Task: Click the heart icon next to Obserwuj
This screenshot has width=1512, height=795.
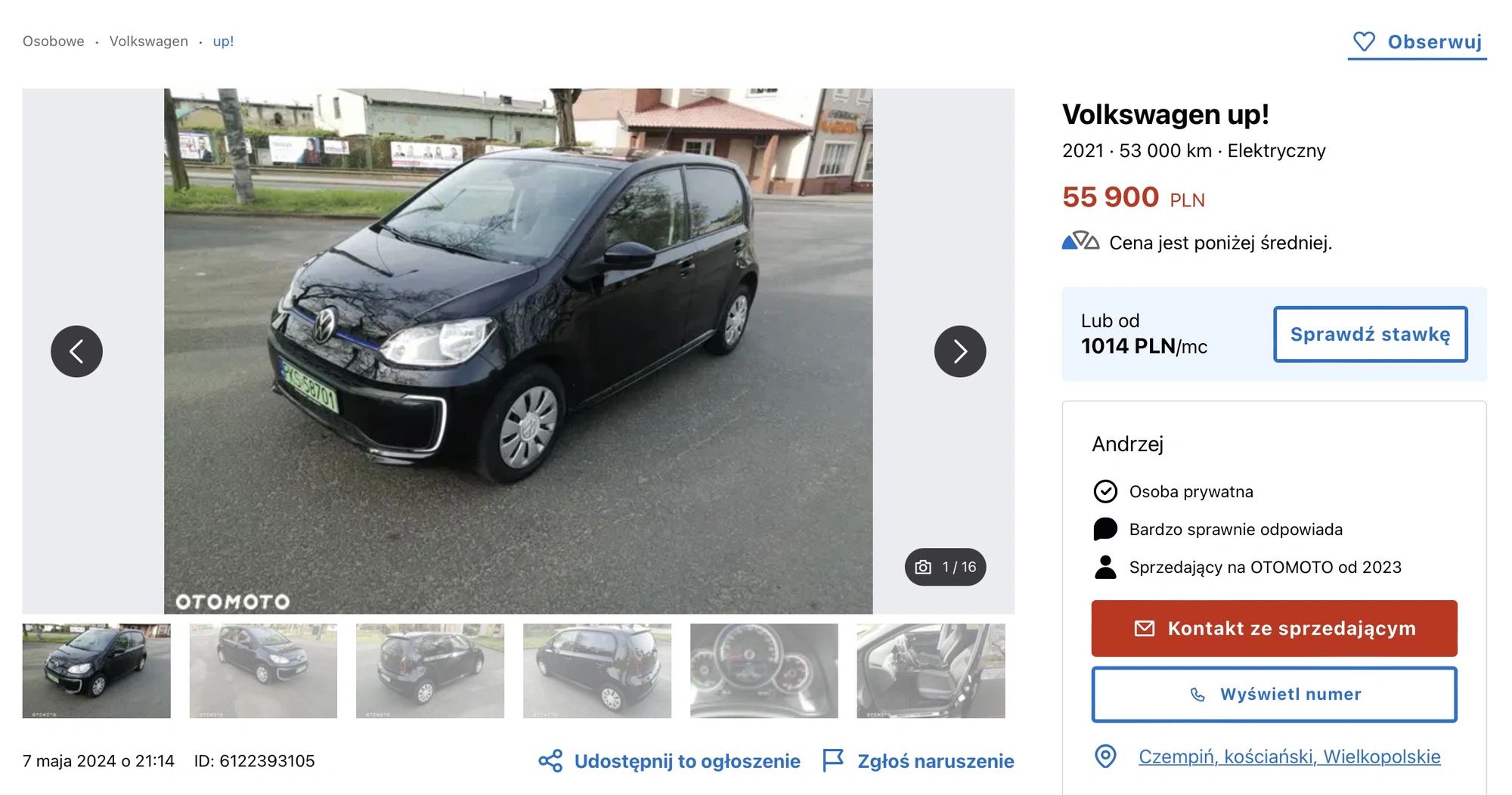Action: click(1364, 42)
